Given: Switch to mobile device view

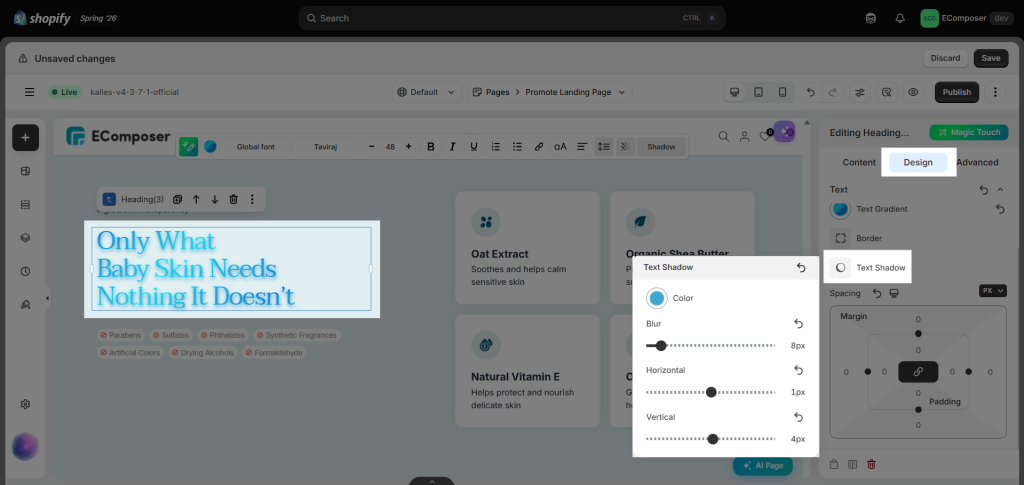Looking at the screenshot, I should tap(782, 92).
